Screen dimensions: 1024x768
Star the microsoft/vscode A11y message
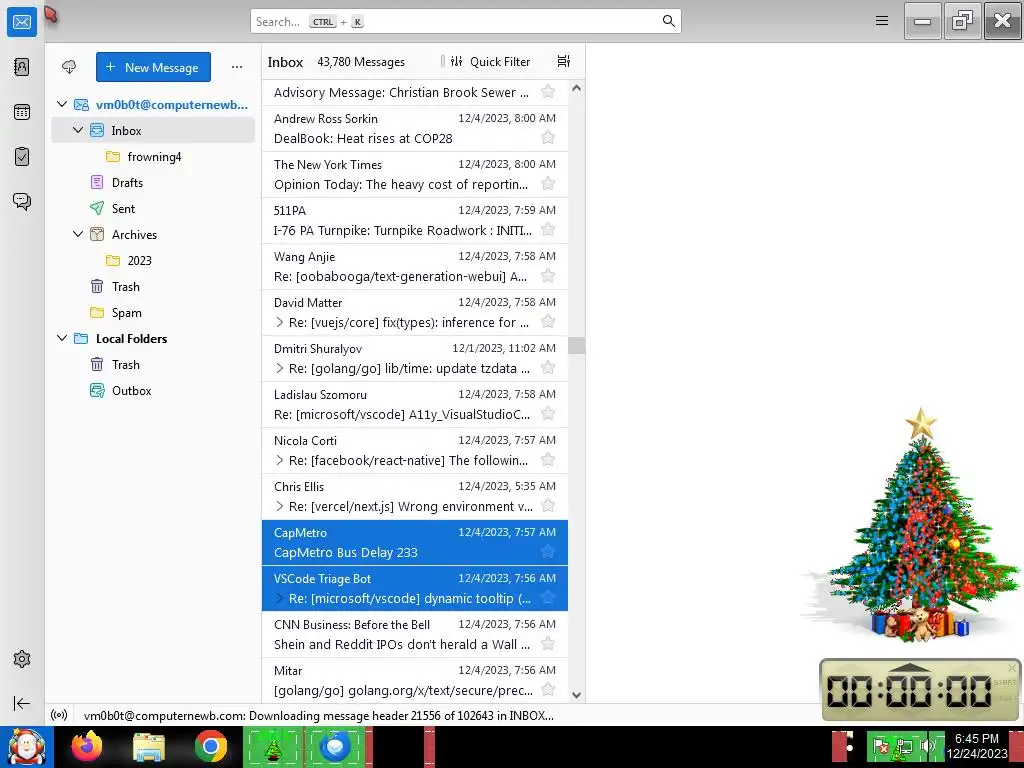point(548,414)
